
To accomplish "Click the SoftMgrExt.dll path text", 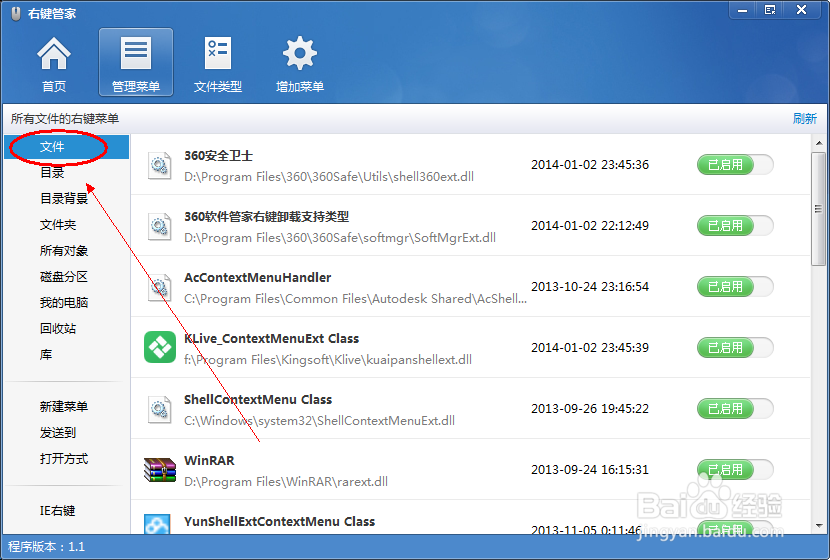I will tap(340, 238).
